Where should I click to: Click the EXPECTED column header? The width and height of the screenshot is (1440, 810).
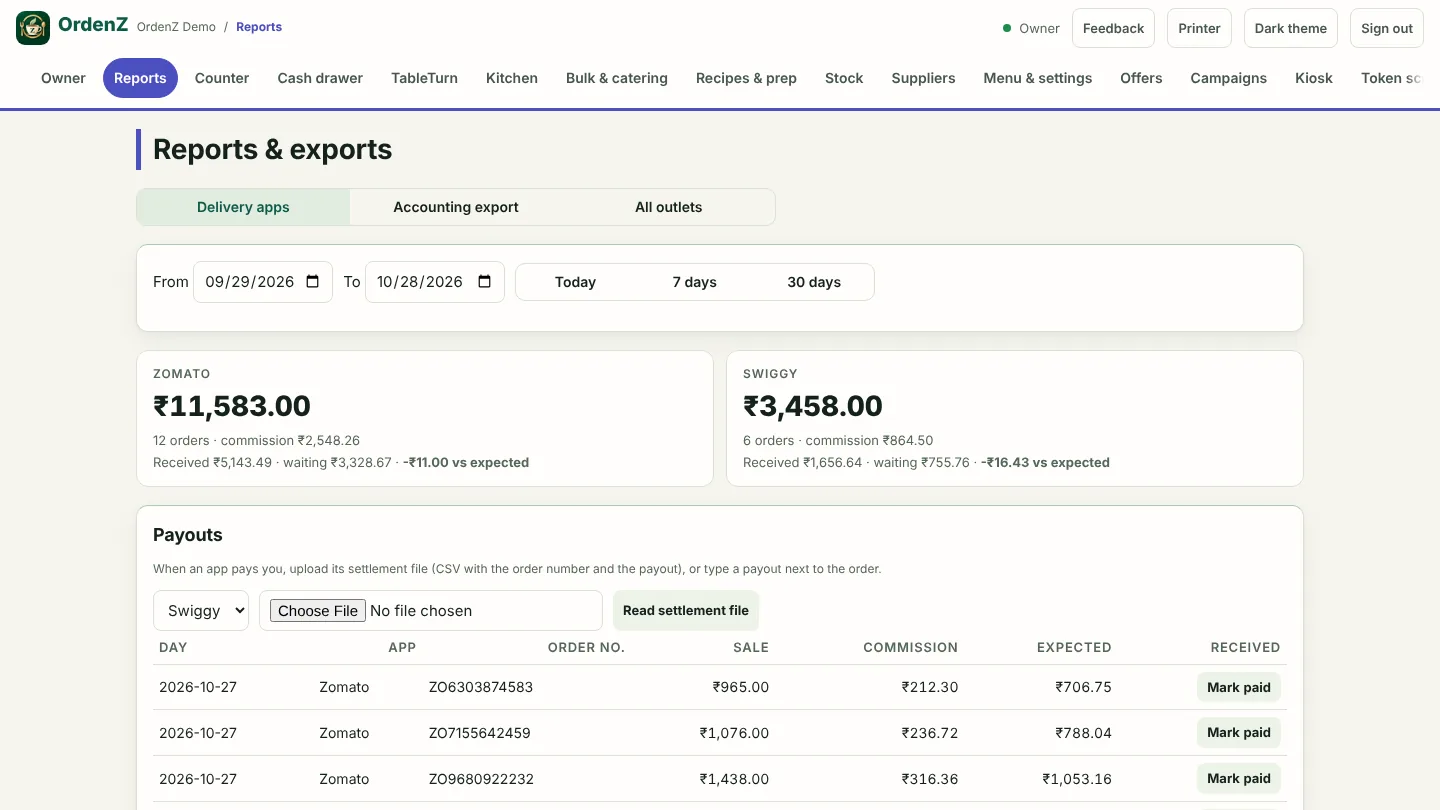point(1074,647)
